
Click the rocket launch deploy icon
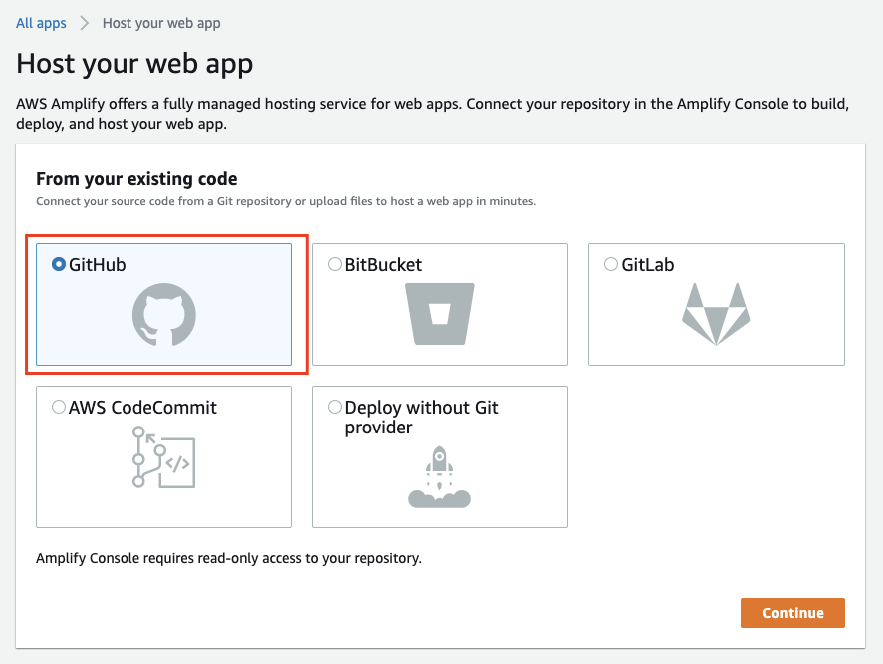[x=439, y=476]
